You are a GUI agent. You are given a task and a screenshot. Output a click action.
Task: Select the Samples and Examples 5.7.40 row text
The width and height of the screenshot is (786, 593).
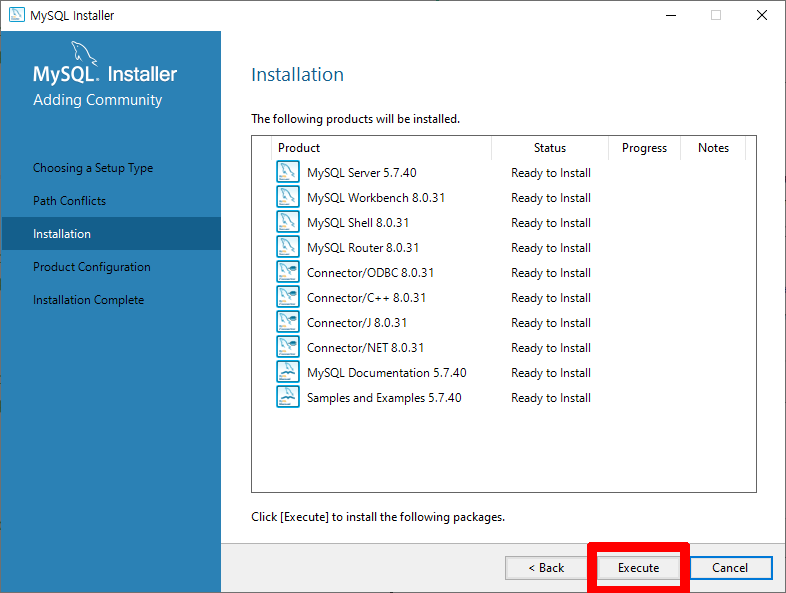pos(384,399)
